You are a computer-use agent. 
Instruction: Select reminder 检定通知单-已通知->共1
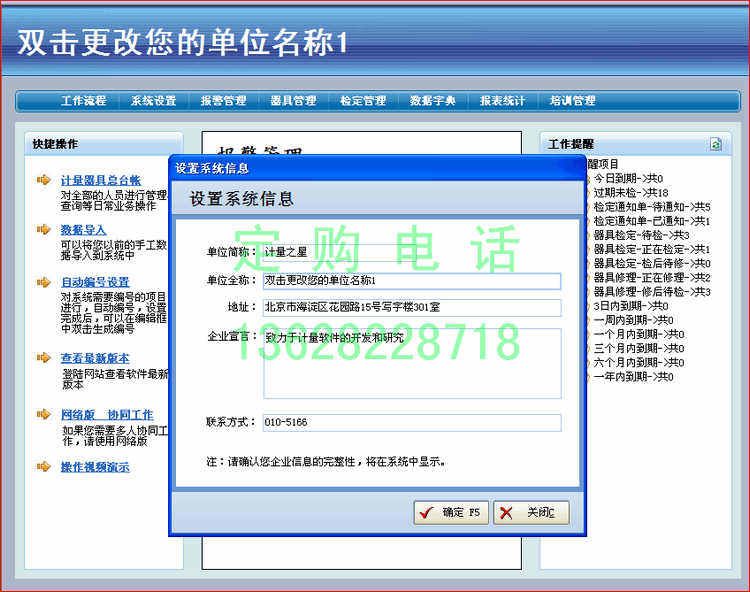pyautogui.click(x=652, y=221)
